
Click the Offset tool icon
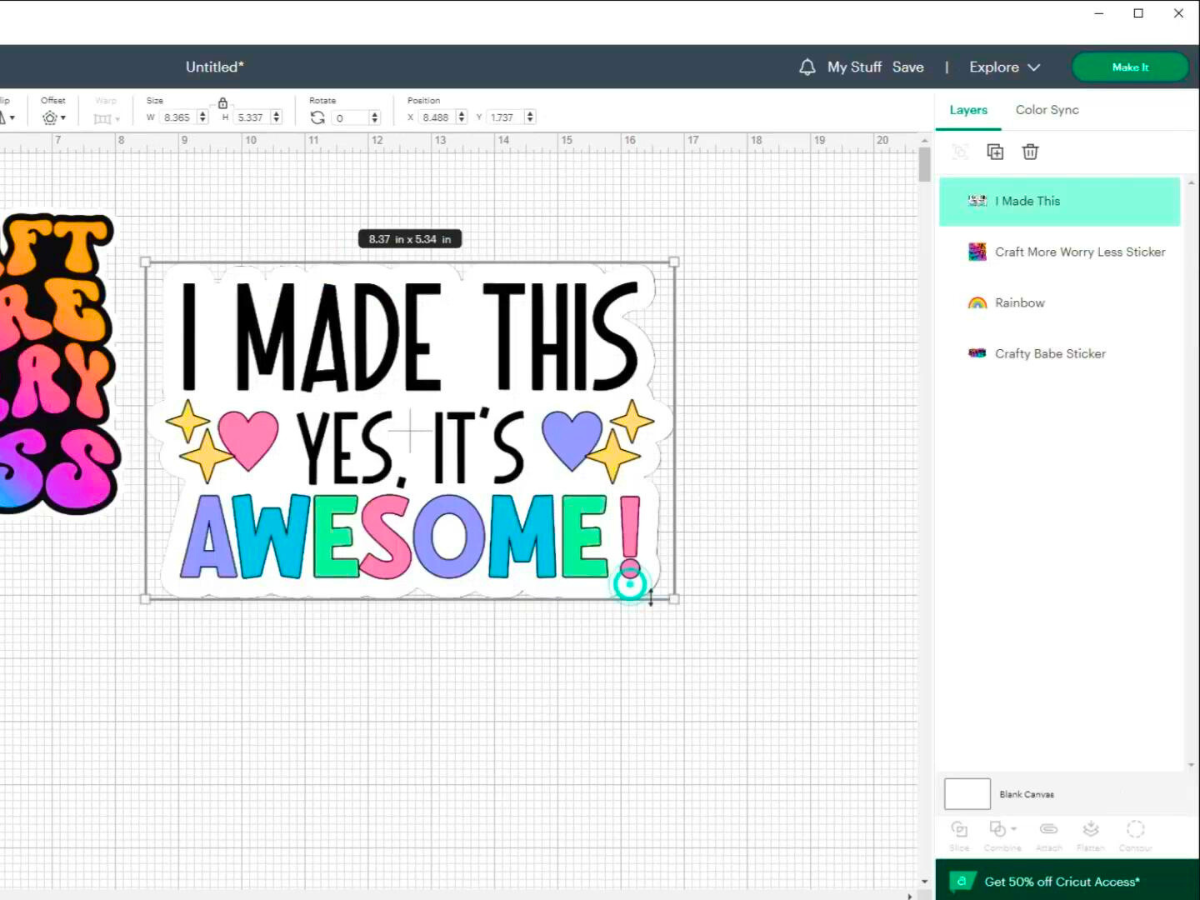pos(49,117)
